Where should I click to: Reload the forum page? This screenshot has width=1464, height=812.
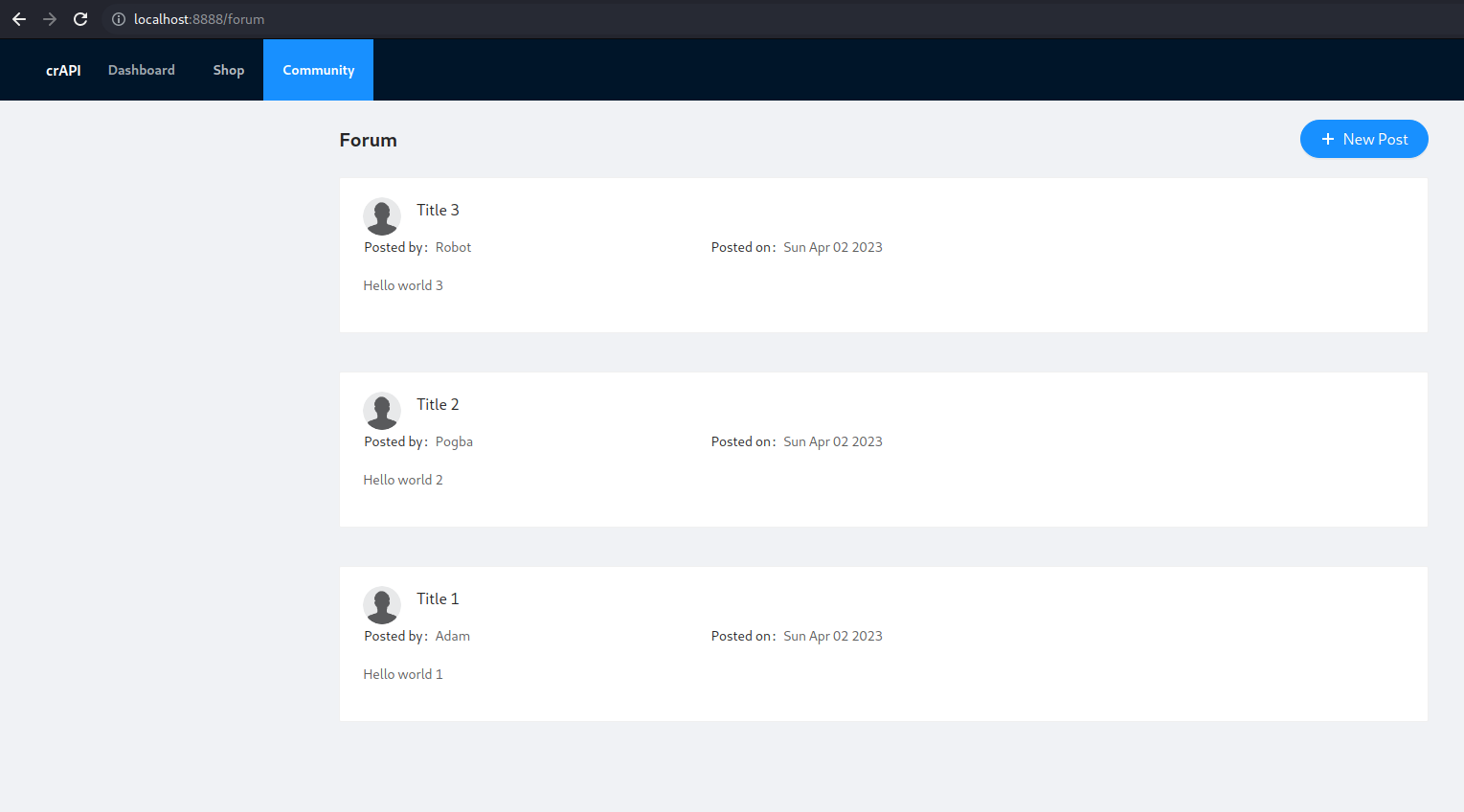click(x=80, y=19)
